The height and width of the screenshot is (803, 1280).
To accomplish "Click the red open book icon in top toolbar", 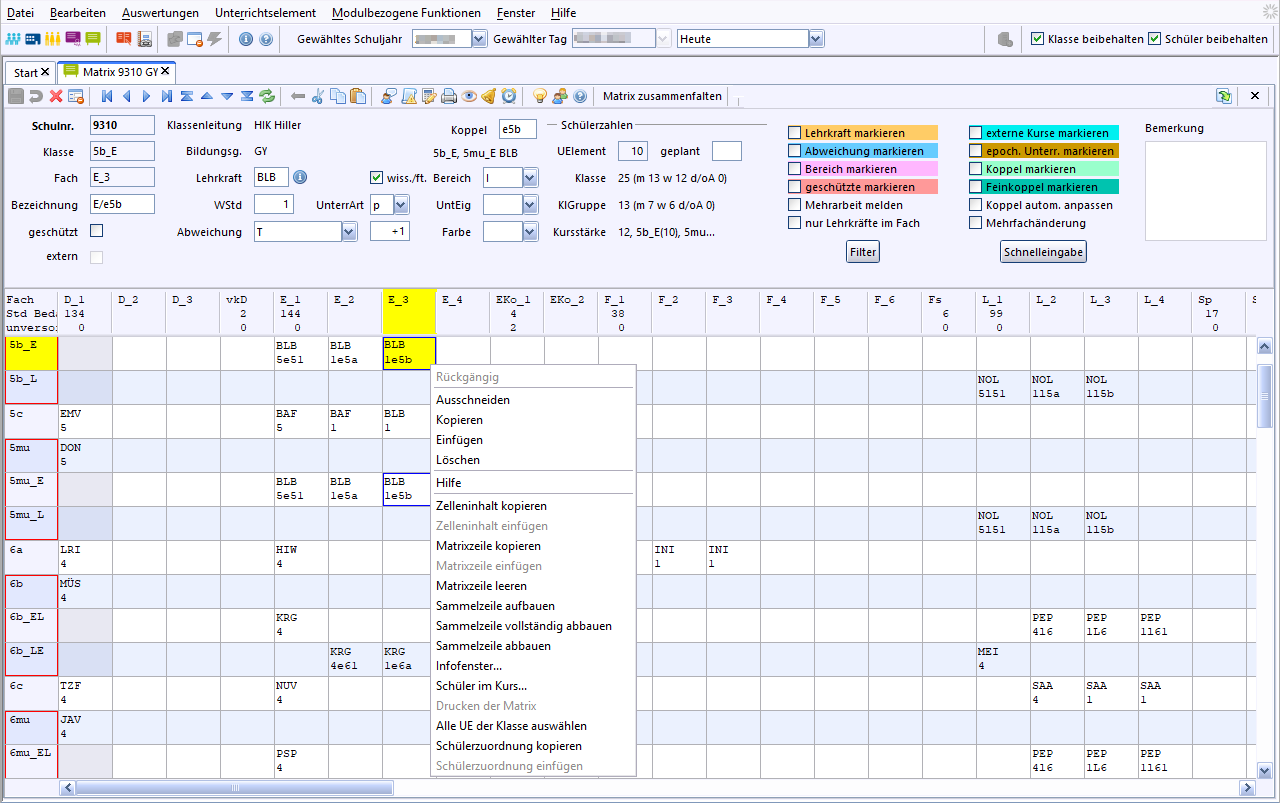I will (x=124, y=39).
